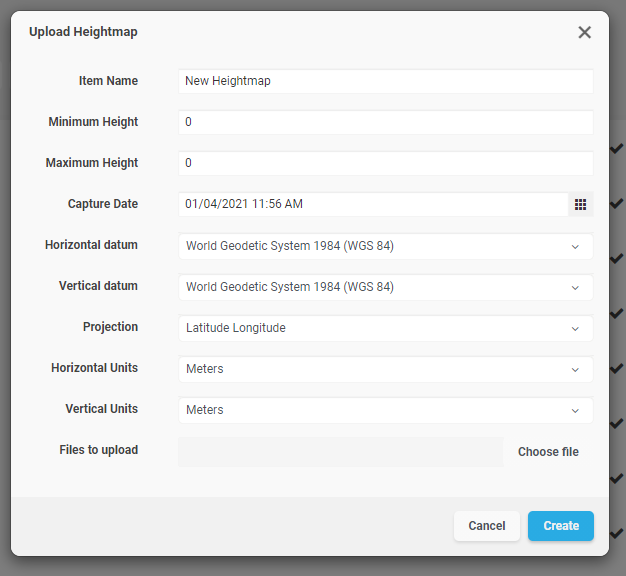The height and width of the screenshot is (576, 626).
Task: Click the Maximum Height input field
Action: point(385,163)
